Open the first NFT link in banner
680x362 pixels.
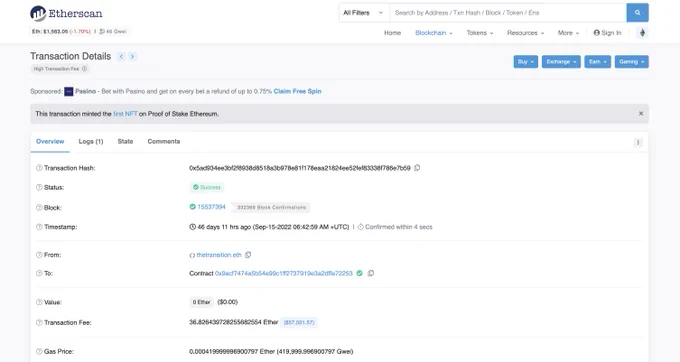pyautogui.click(x=125, y=114)
